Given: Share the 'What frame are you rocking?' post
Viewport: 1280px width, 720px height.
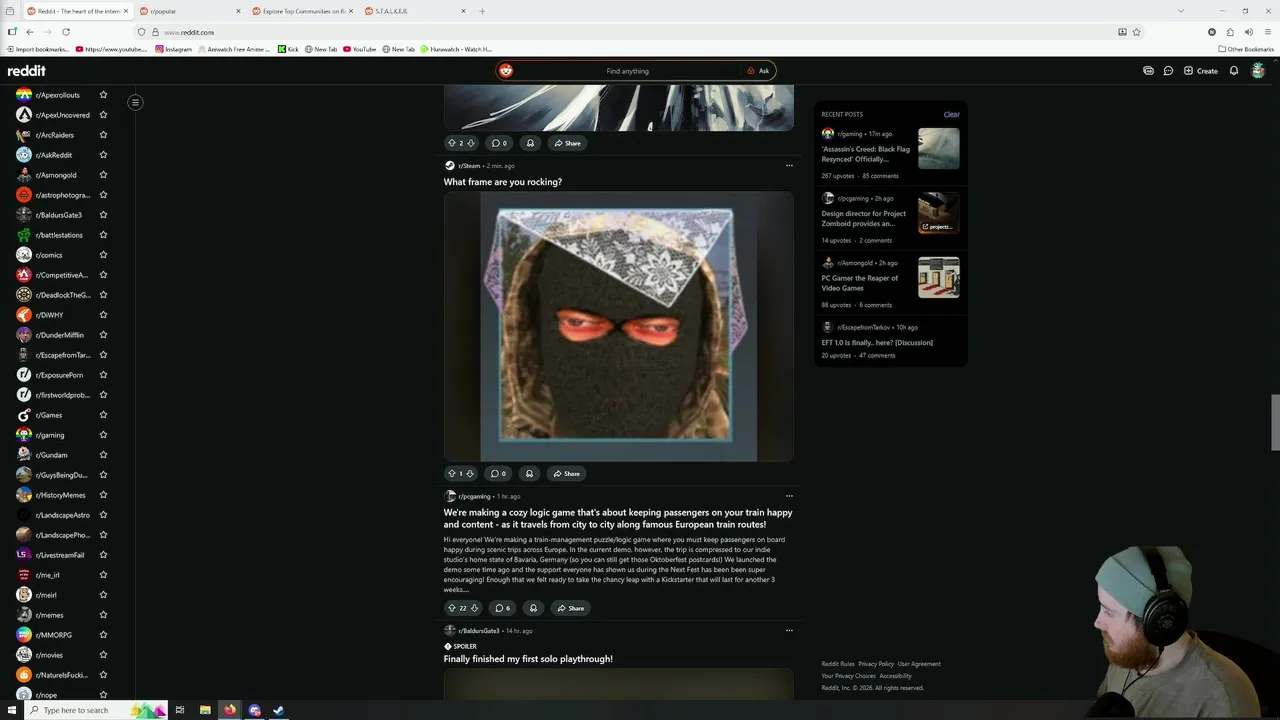Looking at the screenshot, I should coord(567,474).
